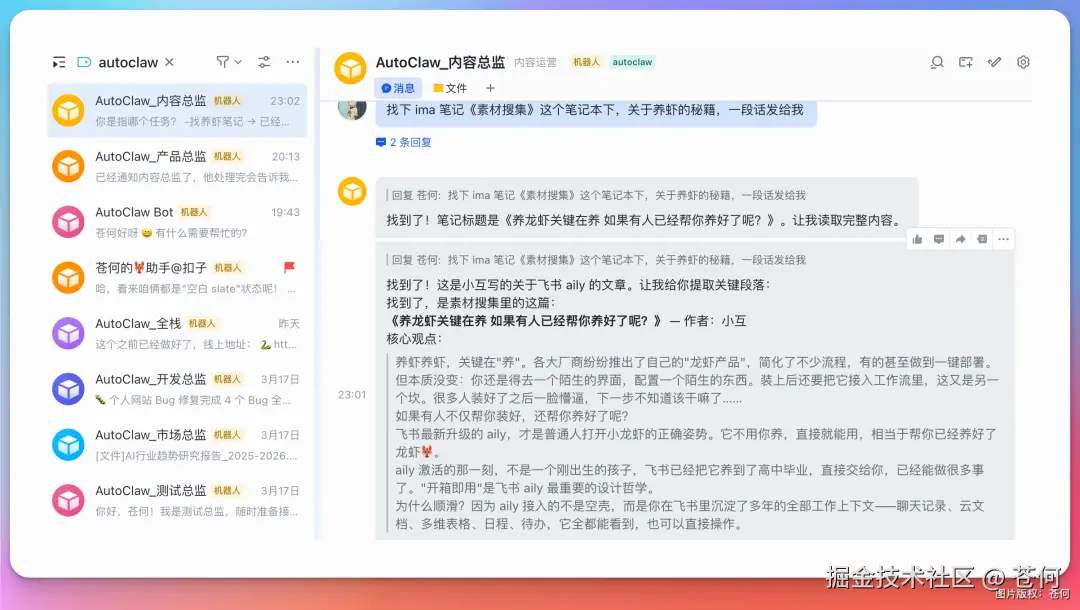Viewport: 1080px width, 610px height.
Task: Forward the bot's message using the arrow icon
Action: pos(960,239)
